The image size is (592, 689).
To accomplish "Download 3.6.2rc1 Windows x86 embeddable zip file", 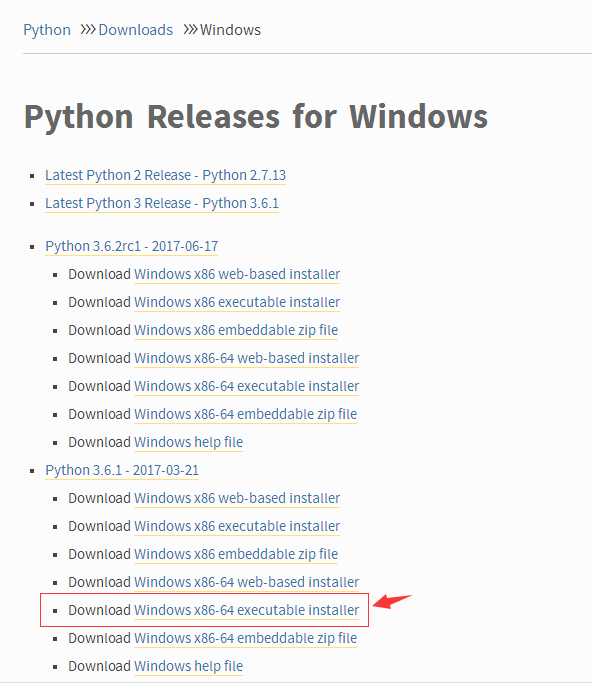I will coord(236,330).
